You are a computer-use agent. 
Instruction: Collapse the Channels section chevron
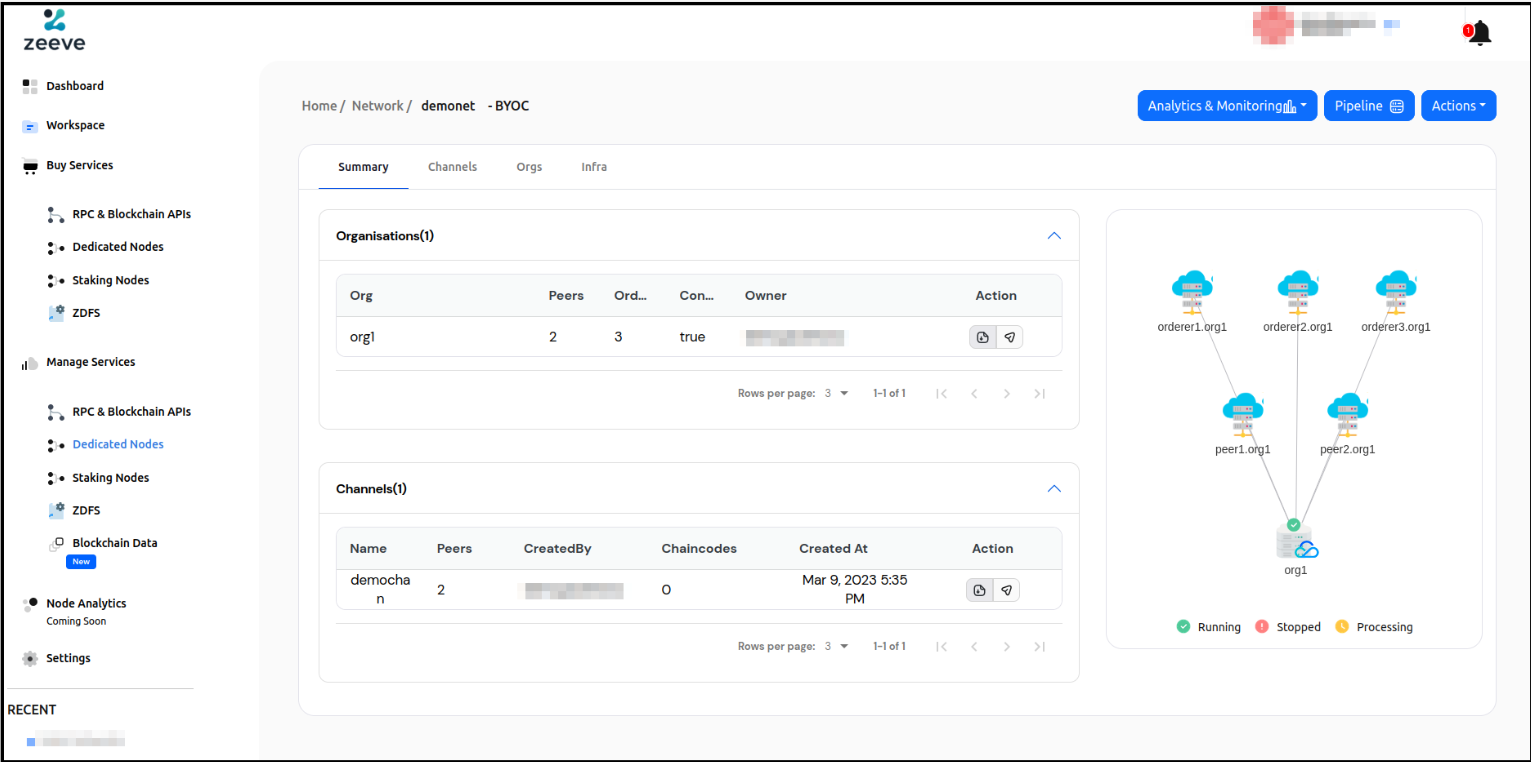tap(1053, 489)
